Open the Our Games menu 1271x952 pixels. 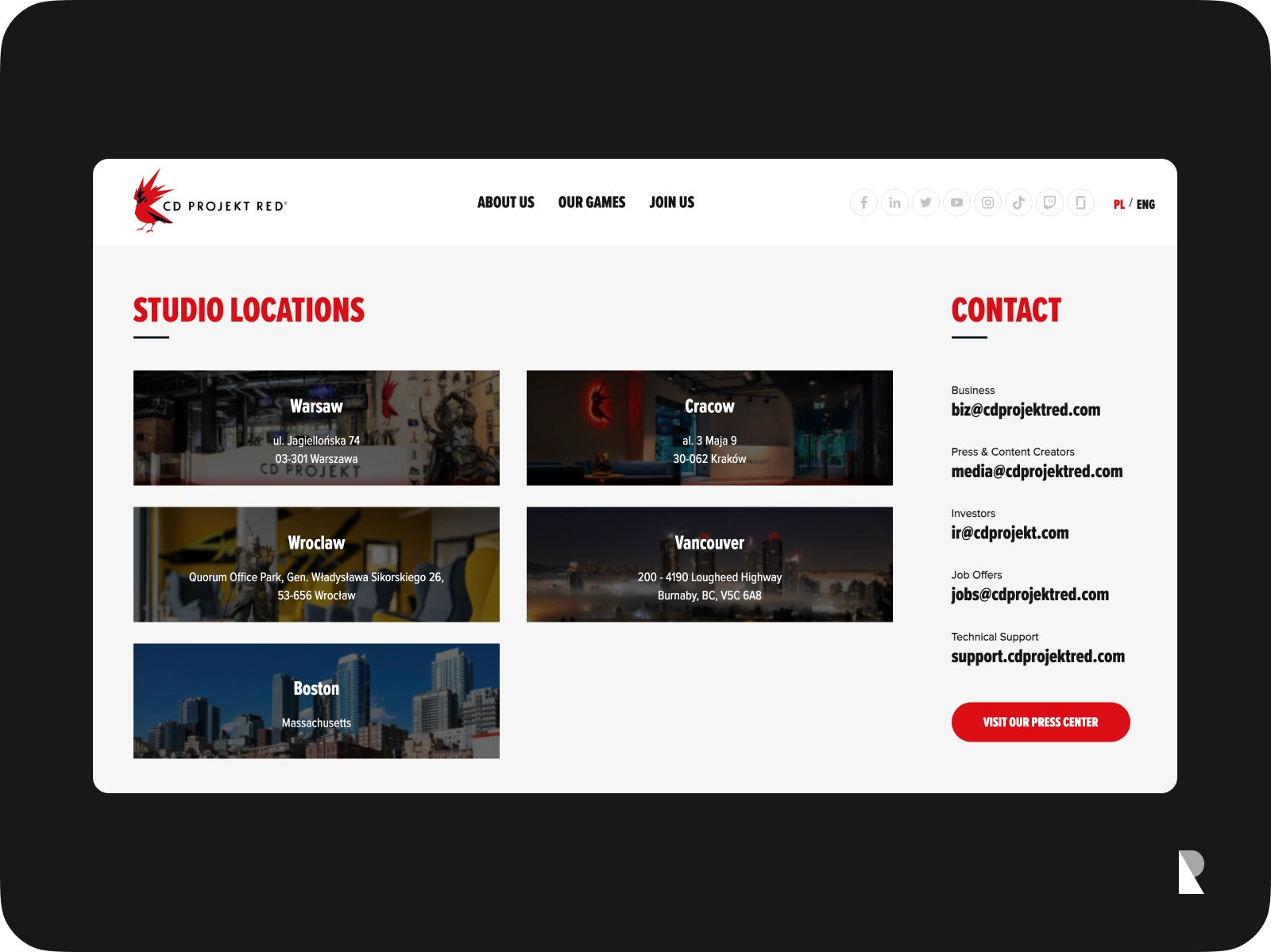(592, 202)
